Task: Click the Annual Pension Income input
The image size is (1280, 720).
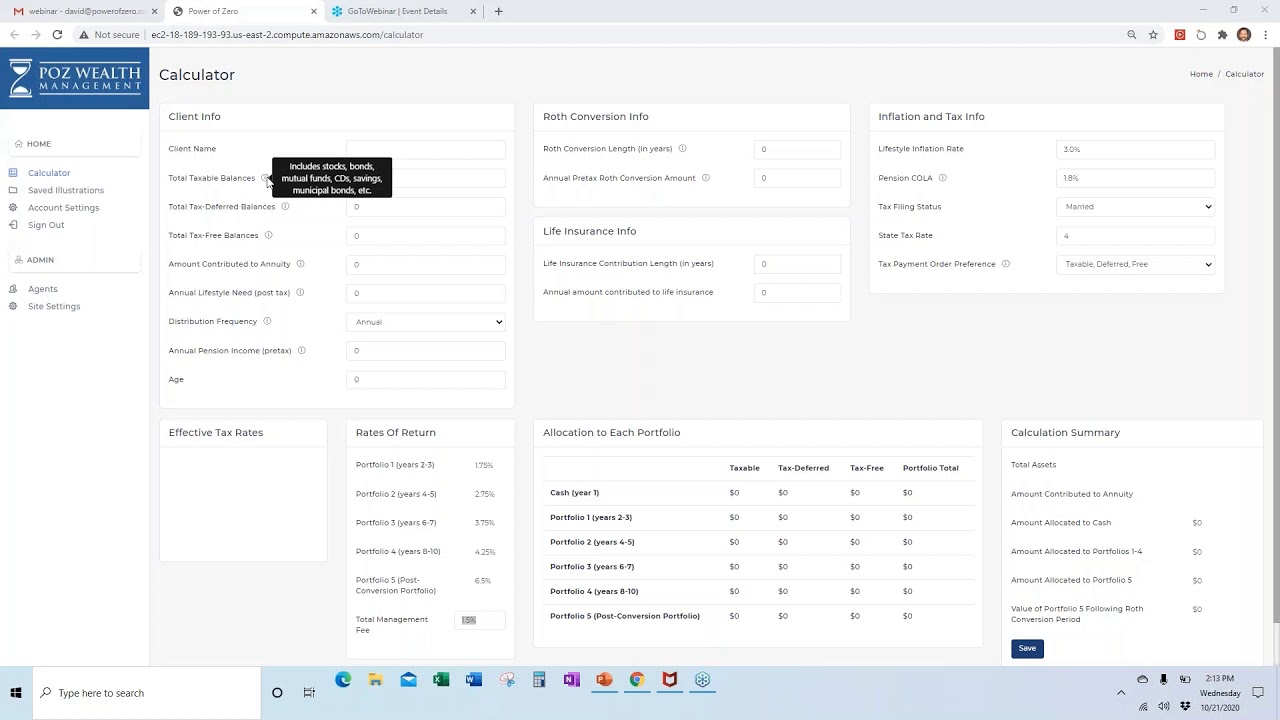Action: point(426,351)
